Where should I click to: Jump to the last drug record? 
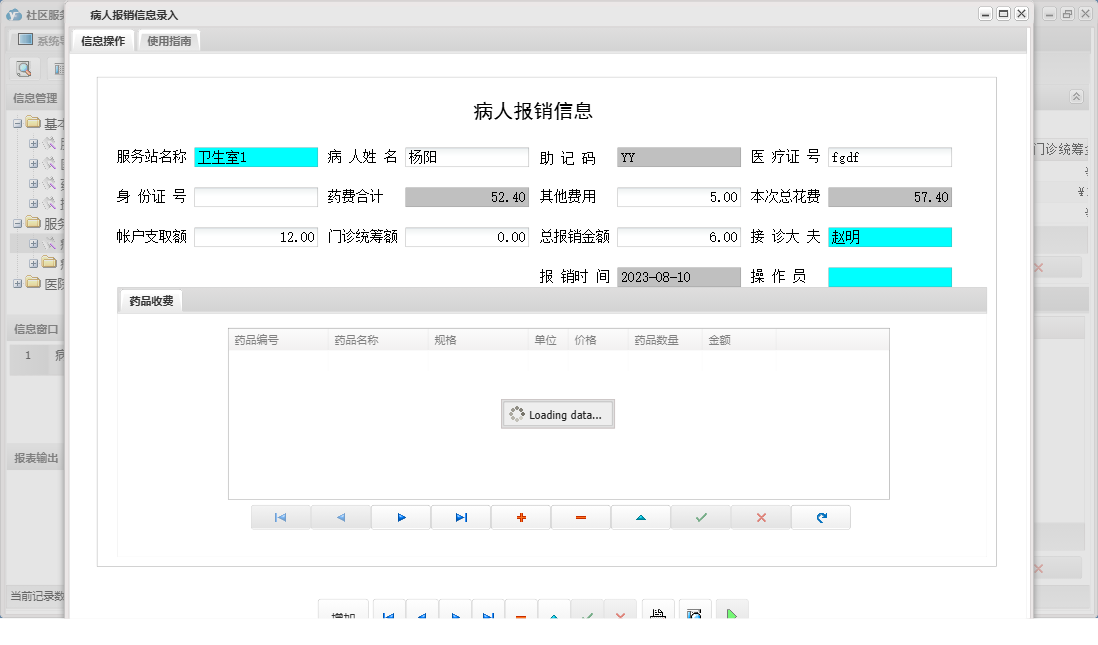(x=461, y=517)
